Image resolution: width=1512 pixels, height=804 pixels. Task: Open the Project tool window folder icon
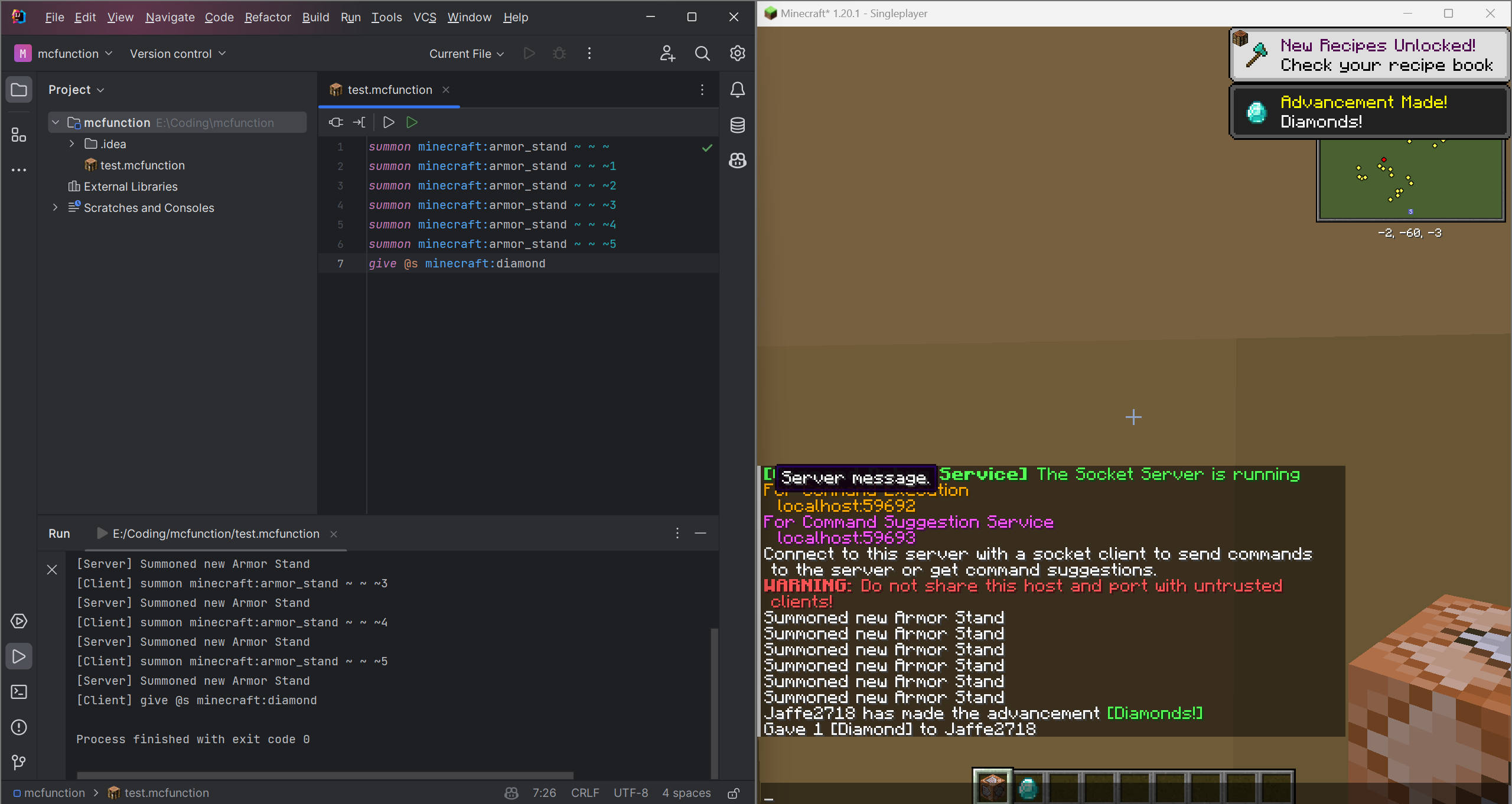tap(19, 90)
